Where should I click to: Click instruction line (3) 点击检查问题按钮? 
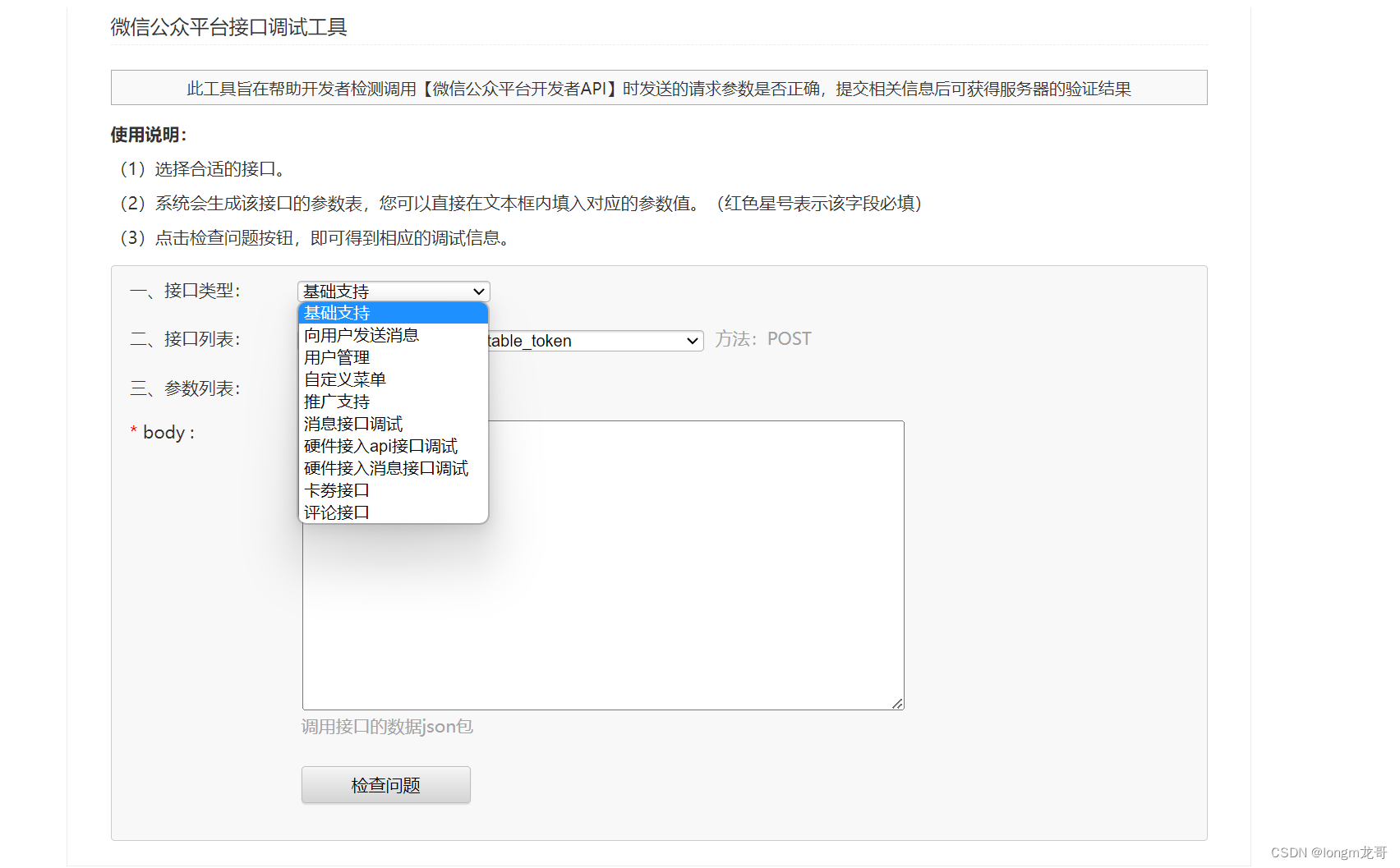point(315,238)
